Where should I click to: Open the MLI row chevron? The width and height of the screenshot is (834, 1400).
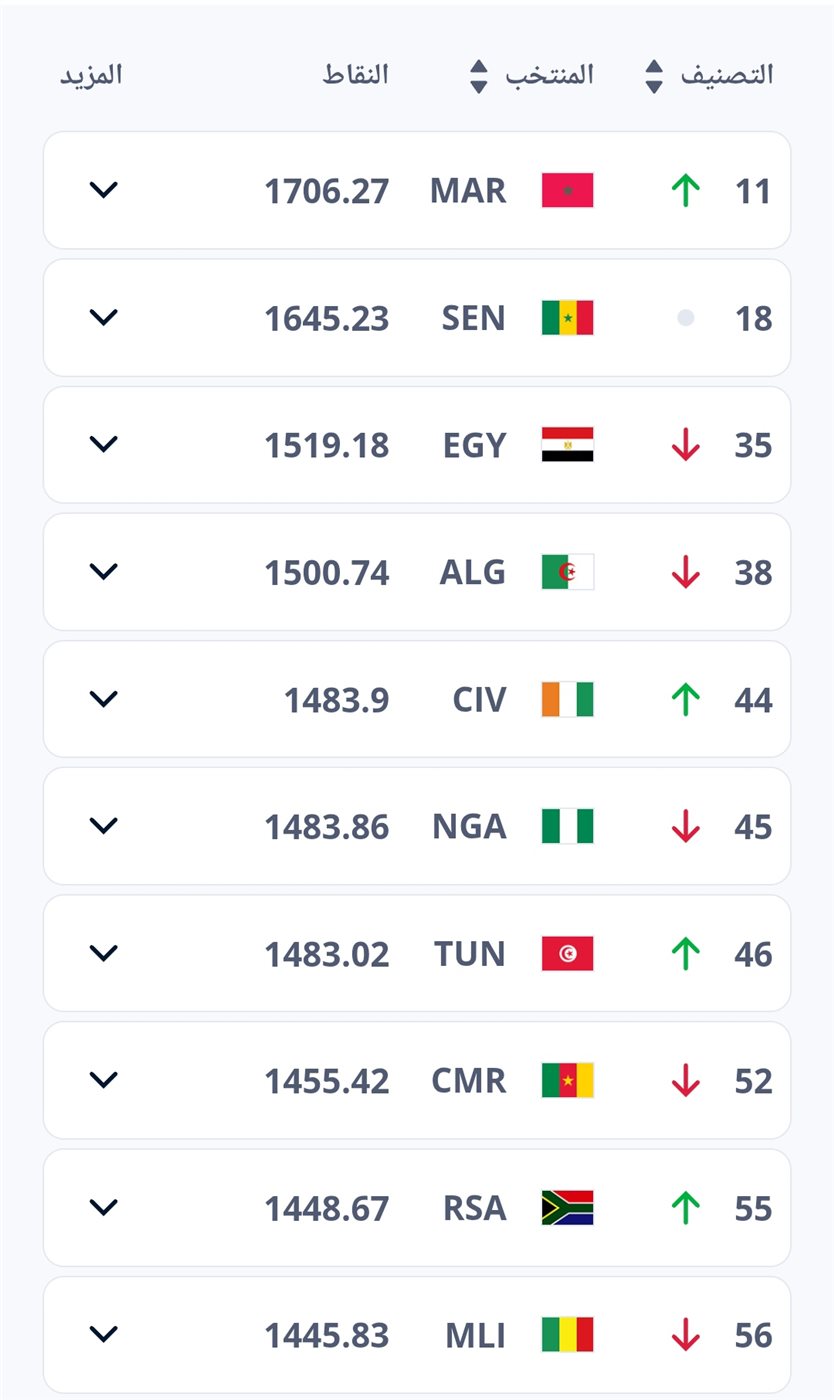(x=104, y=1334)
